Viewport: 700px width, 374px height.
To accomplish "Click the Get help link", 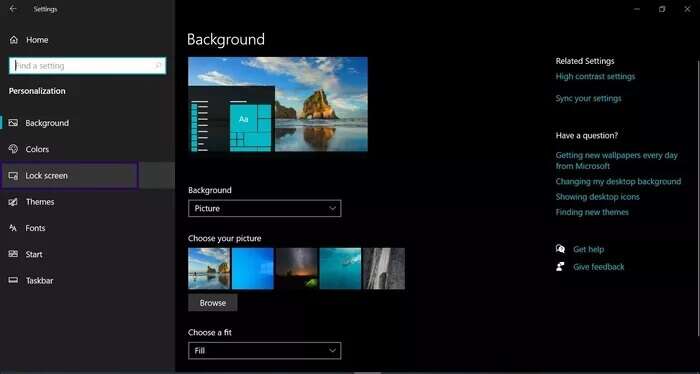I will (x=588, y=249).
